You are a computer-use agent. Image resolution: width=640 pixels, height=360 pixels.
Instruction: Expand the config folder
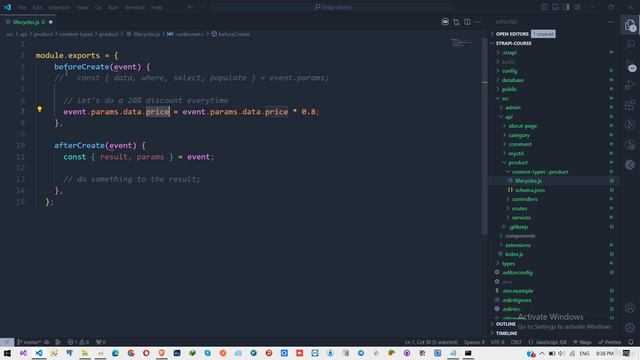509,71
